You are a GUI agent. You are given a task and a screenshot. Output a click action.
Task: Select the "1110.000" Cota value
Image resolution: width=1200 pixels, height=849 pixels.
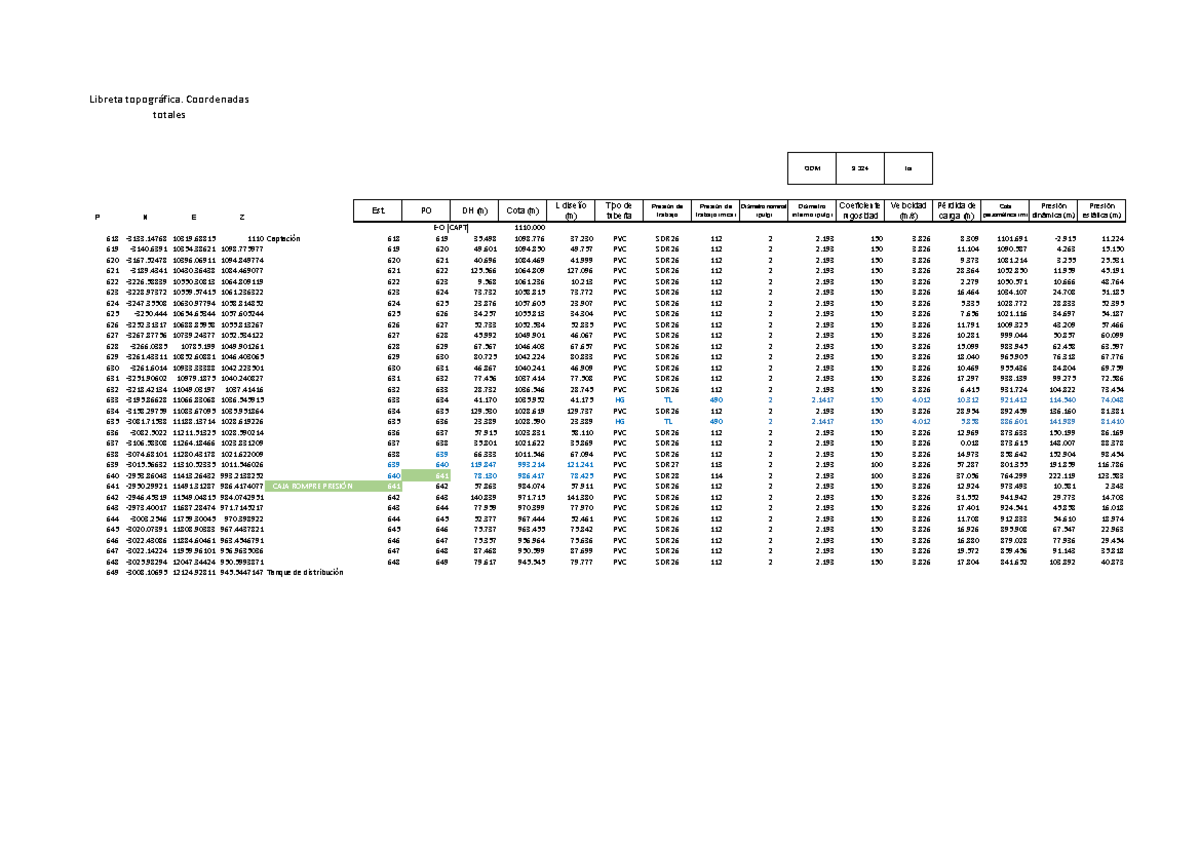click(x=528, y=229)
